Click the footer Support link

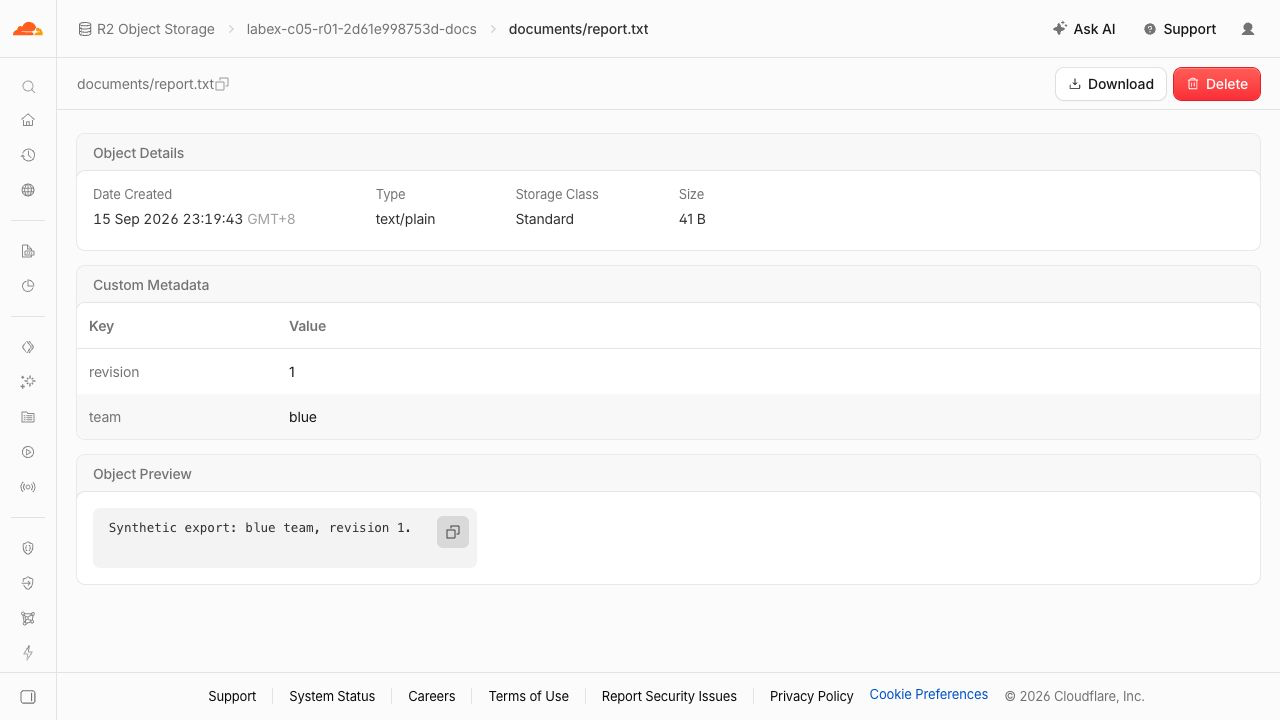(x=232, y=696)
